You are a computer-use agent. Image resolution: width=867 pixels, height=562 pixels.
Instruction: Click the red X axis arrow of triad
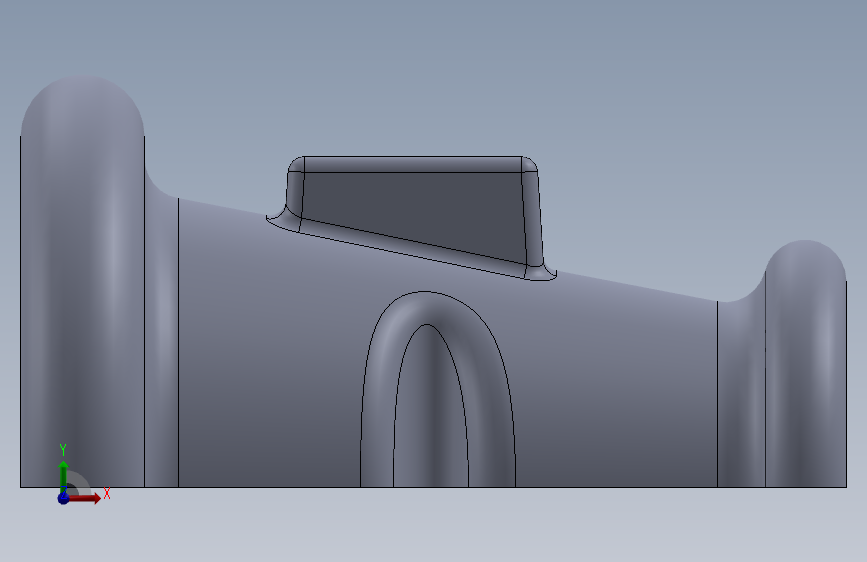point(85,498)
